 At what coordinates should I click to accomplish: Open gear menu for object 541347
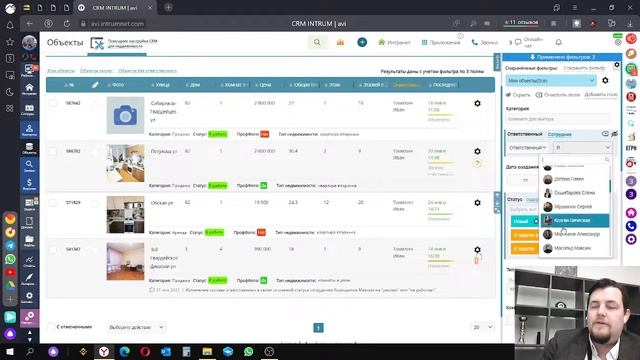point(477,249)
